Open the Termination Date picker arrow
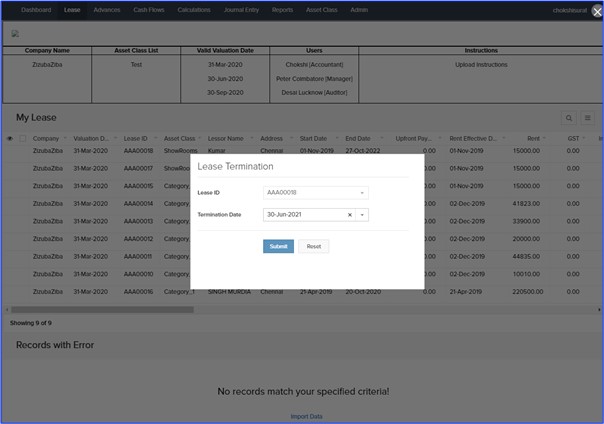Image resolution: width=604 pixels, height=424 pixels. tap(362, 214)
